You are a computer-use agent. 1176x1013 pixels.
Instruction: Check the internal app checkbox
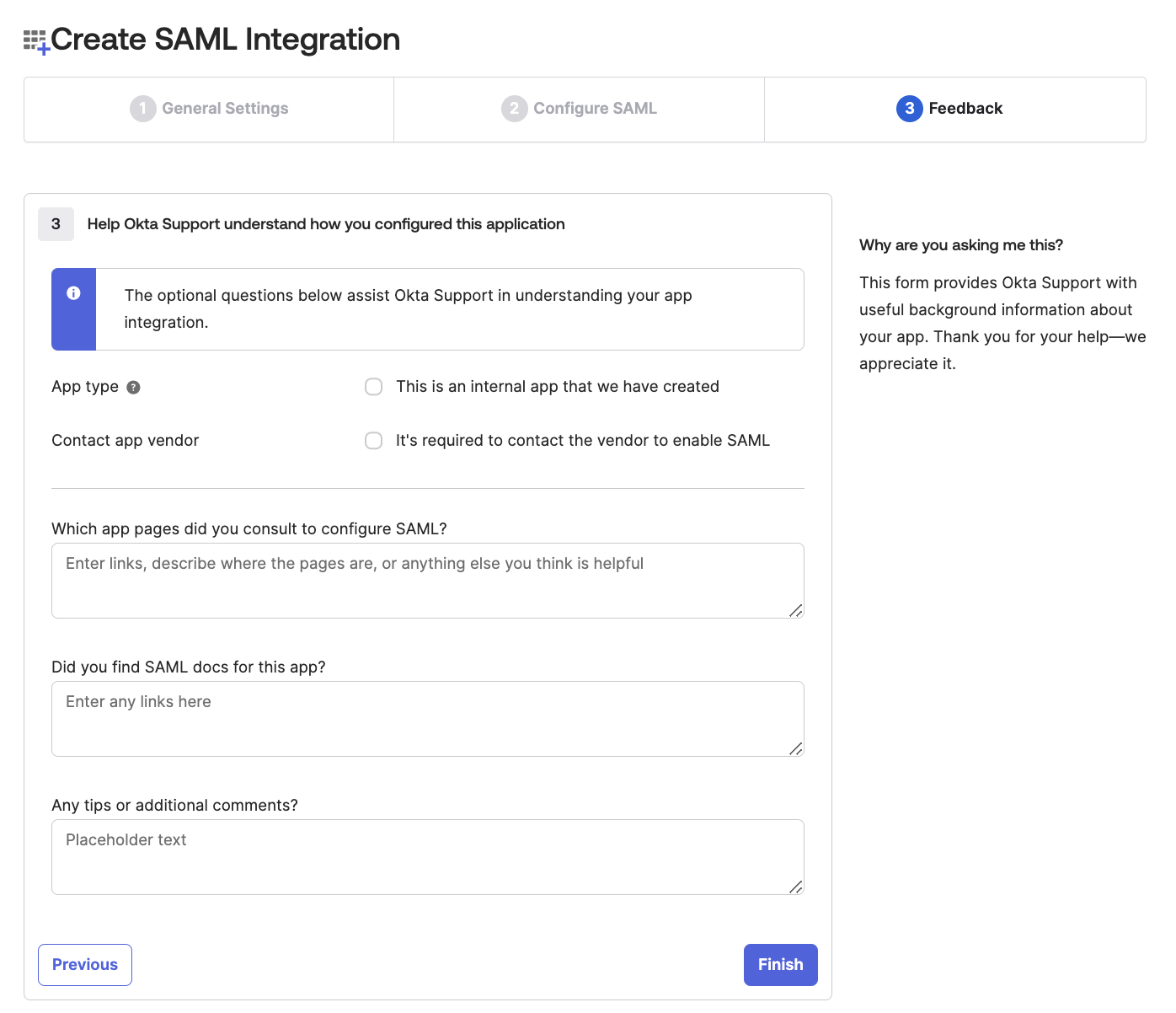[373, 386]
